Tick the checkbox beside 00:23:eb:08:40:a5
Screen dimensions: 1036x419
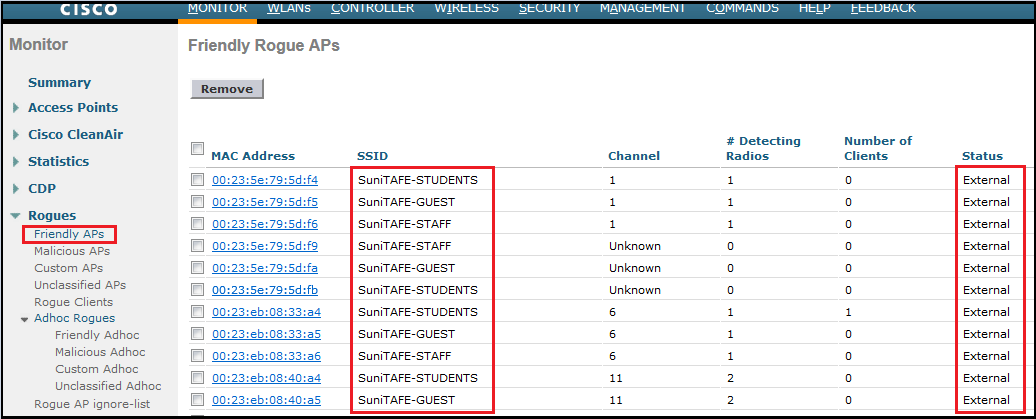[x=197, y=401]
